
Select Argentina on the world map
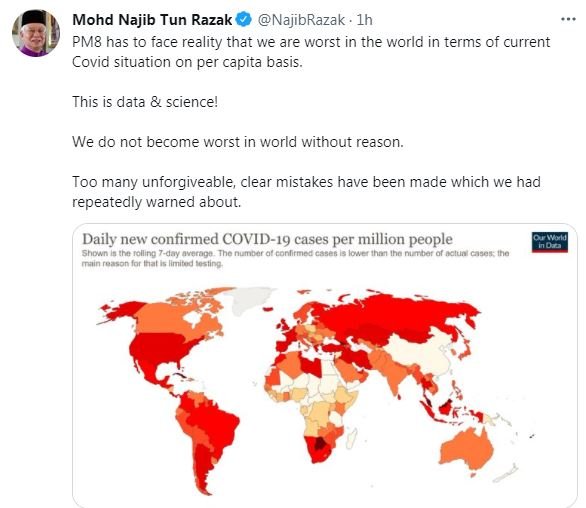pyautogui.click(x=203, y=467)
